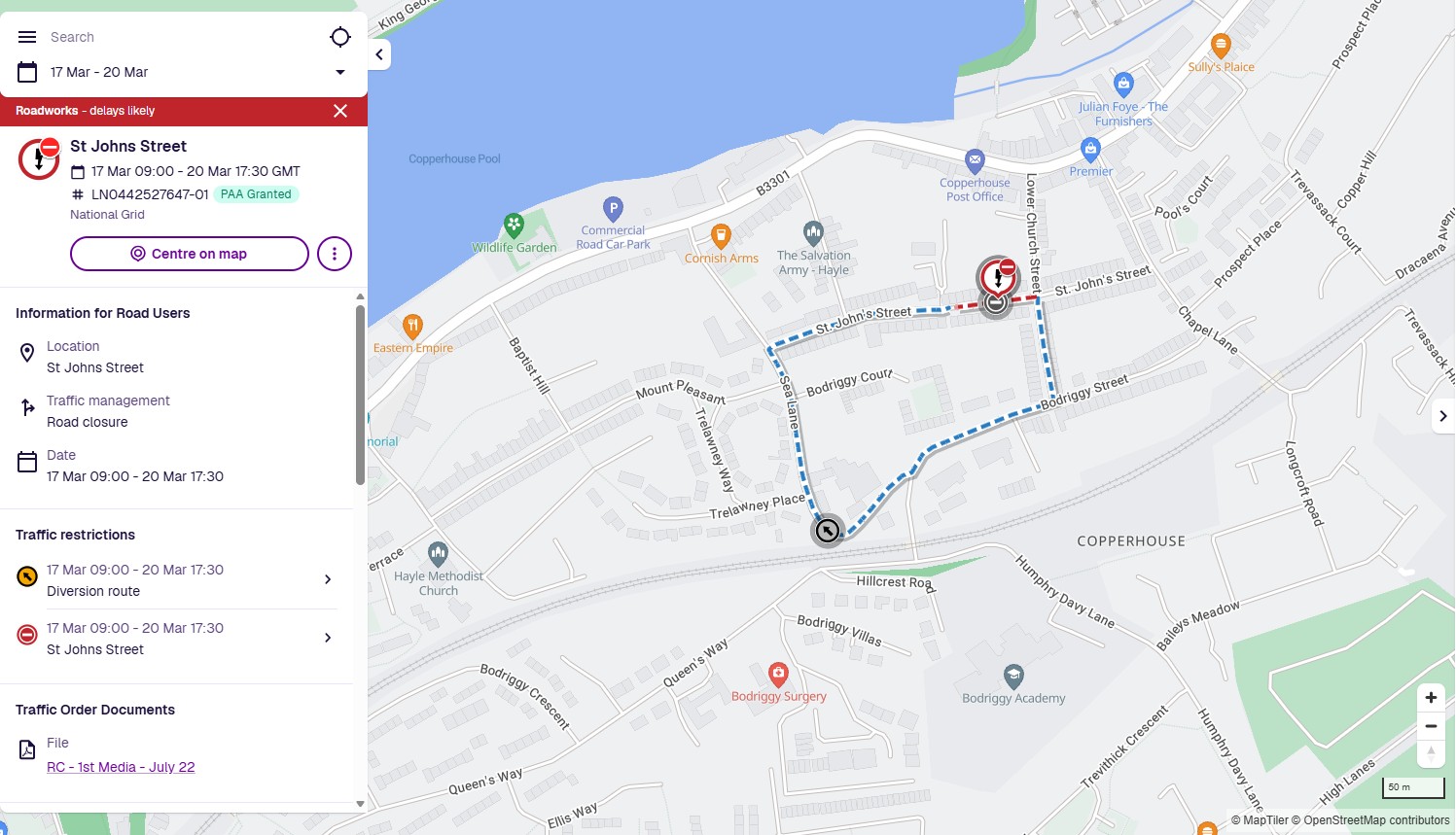Open the calendar icon by date range
Screen dimensions: 1456x835
27,72
